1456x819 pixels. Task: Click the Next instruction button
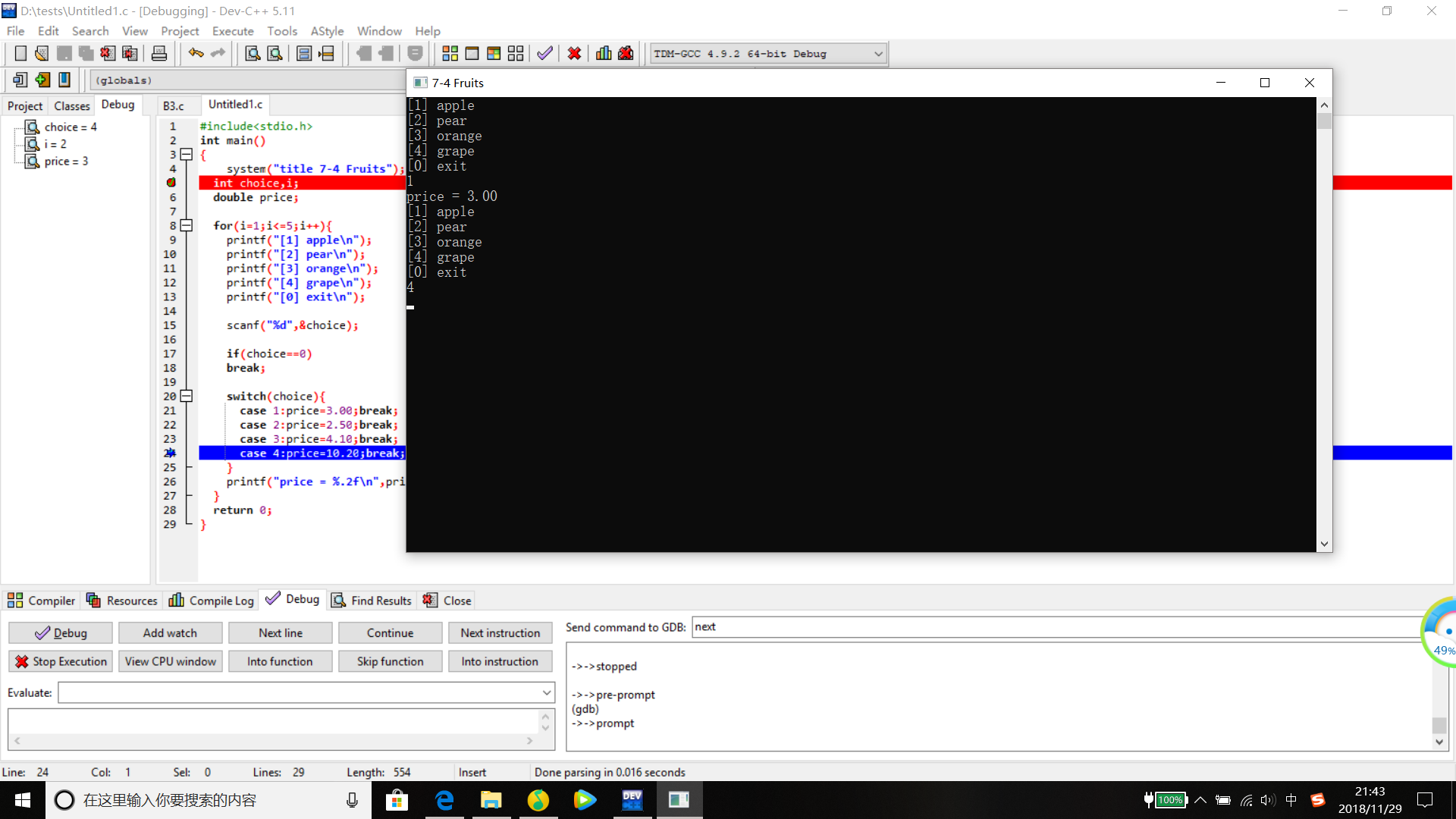(500, 632)
